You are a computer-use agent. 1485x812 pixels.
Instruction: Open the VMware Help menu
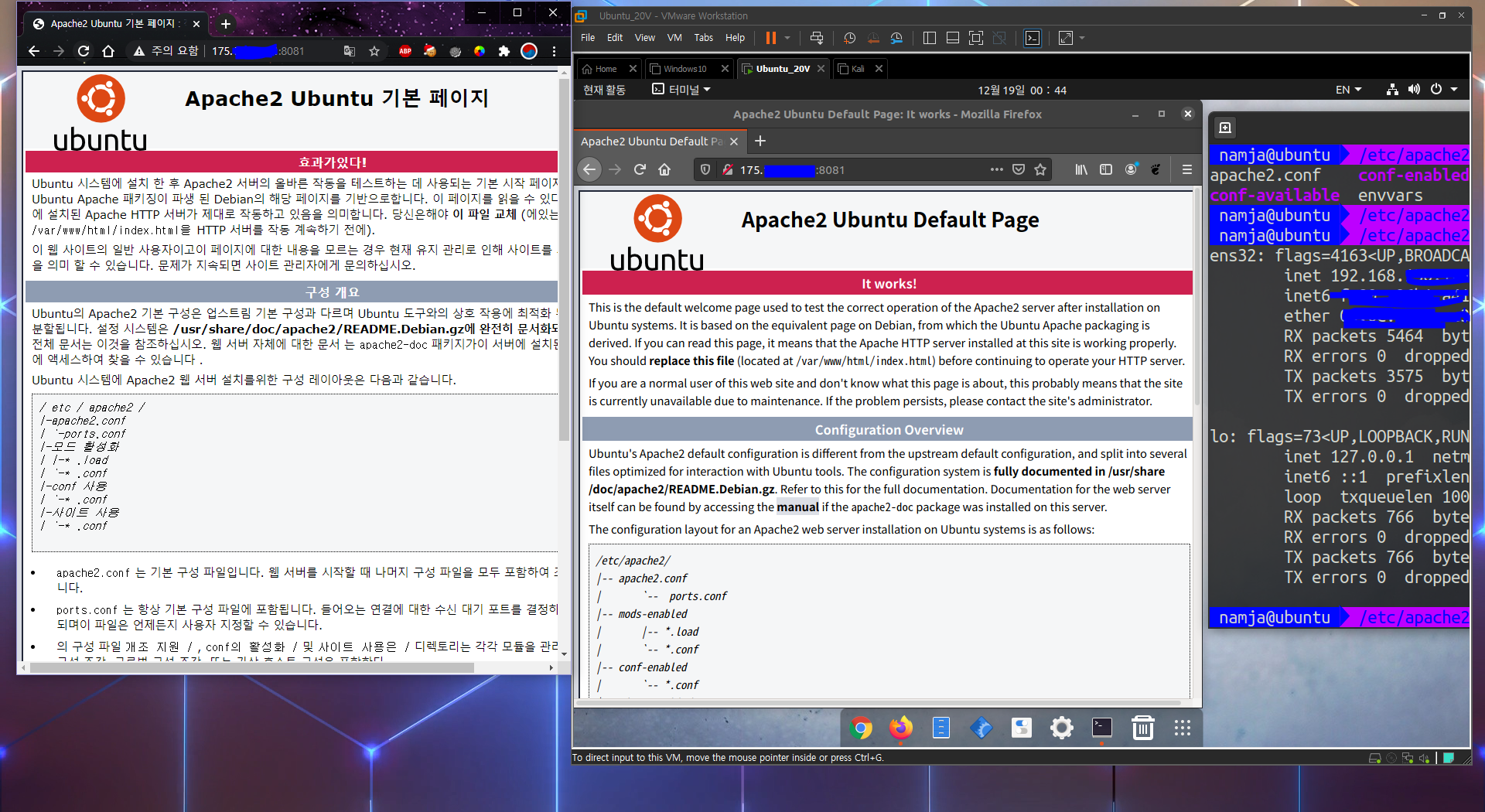pyautogui.click(x=735, y=38)
